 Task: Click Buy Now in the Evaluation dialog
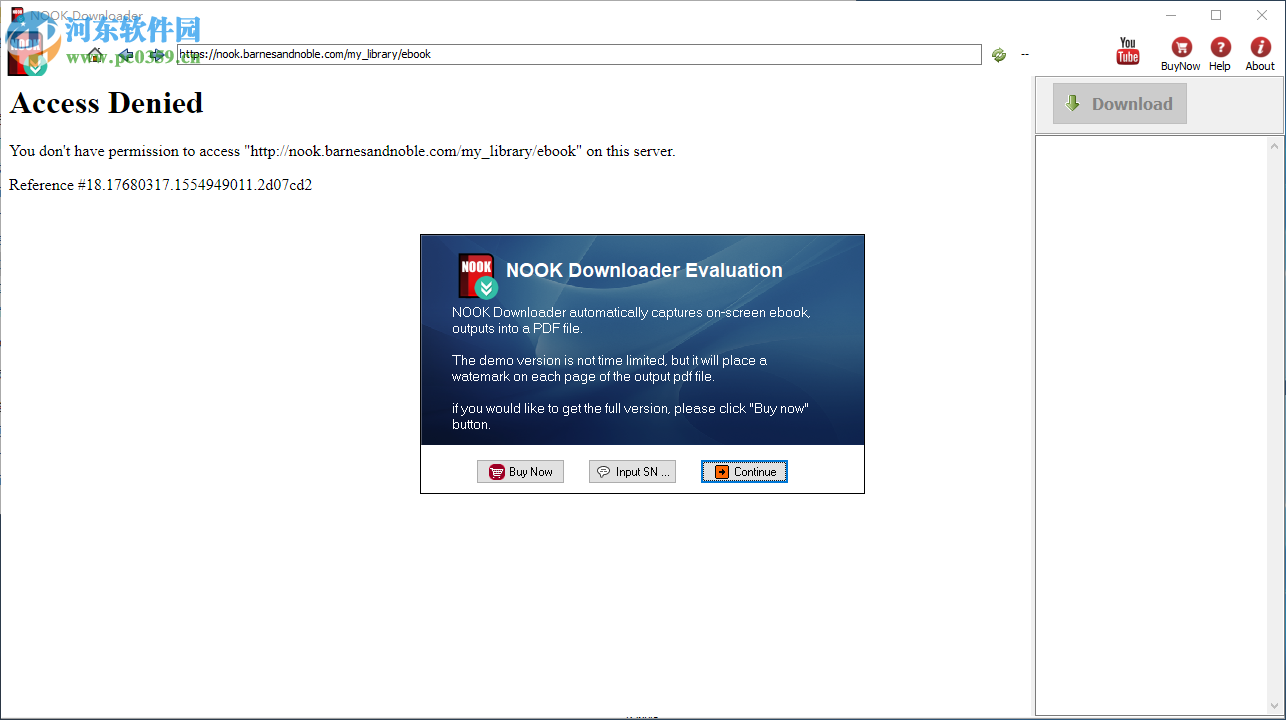pos(520,472)
